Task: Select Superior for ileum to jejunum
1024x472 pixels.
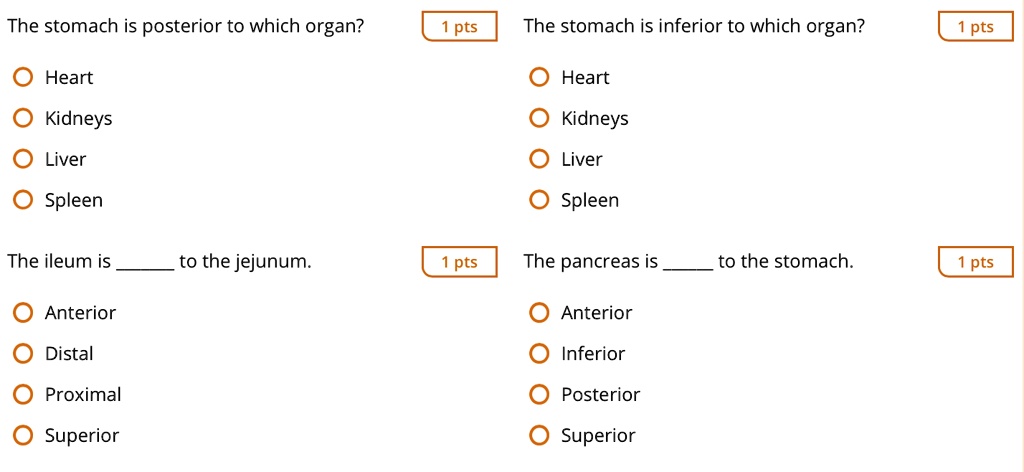Action: coord(23,436)
